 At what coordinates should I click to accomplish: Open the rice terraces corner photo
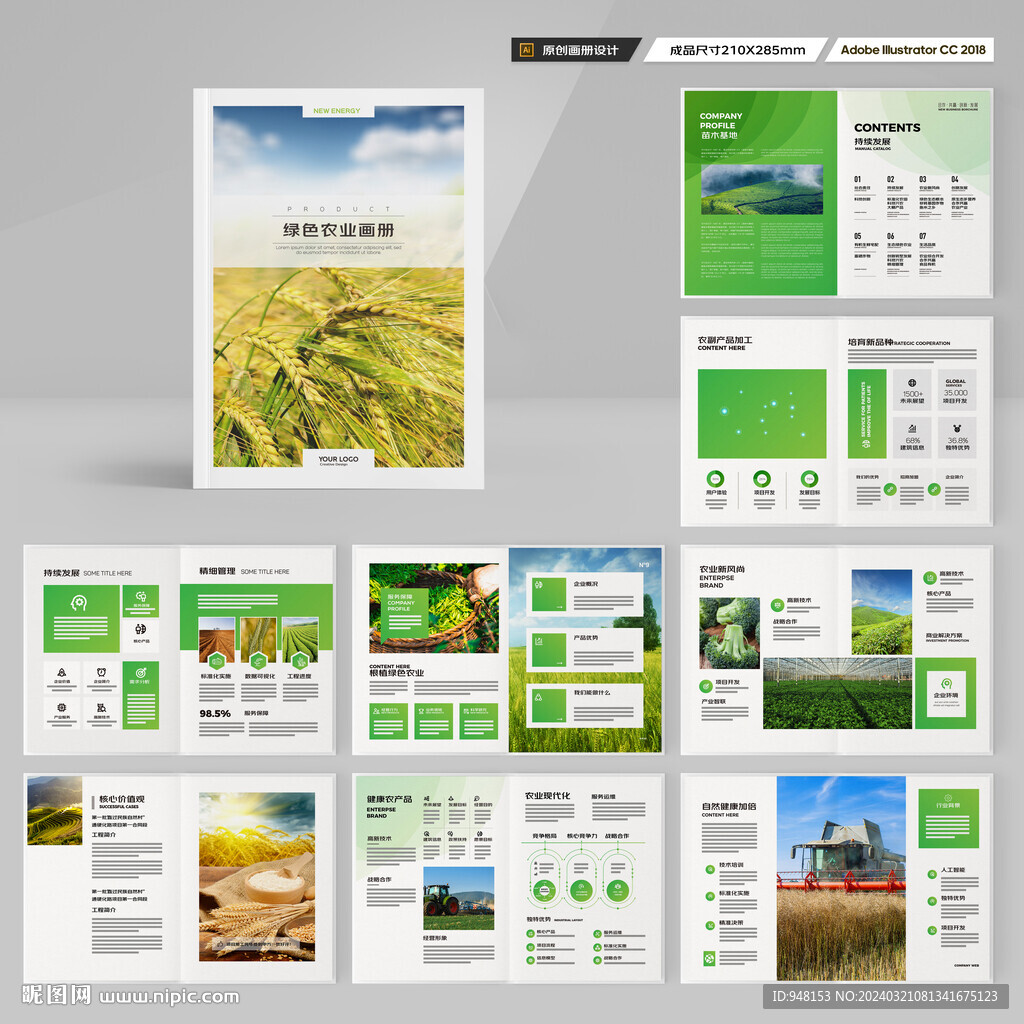coord(55,810)
